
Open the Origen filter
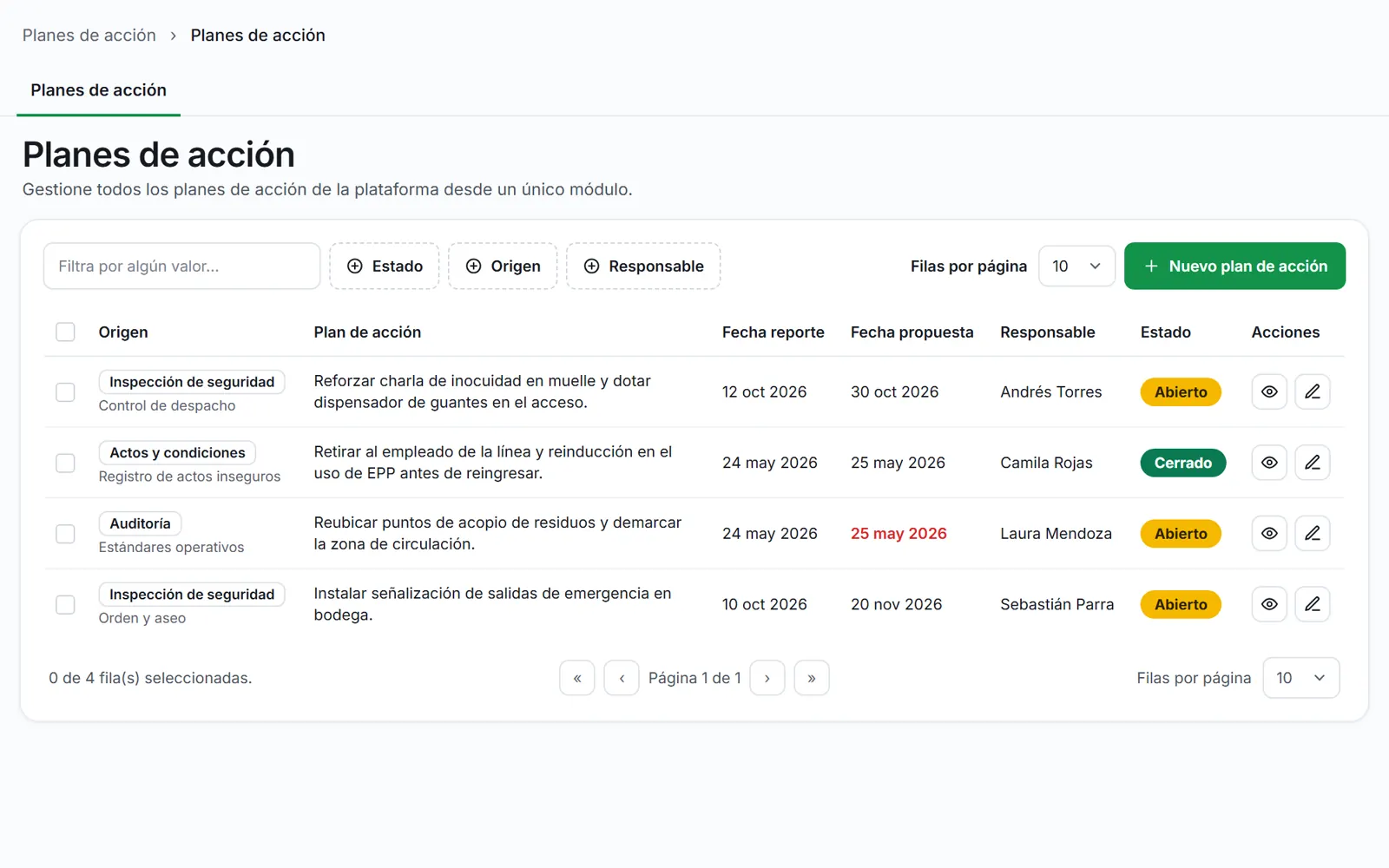point(503,266)
